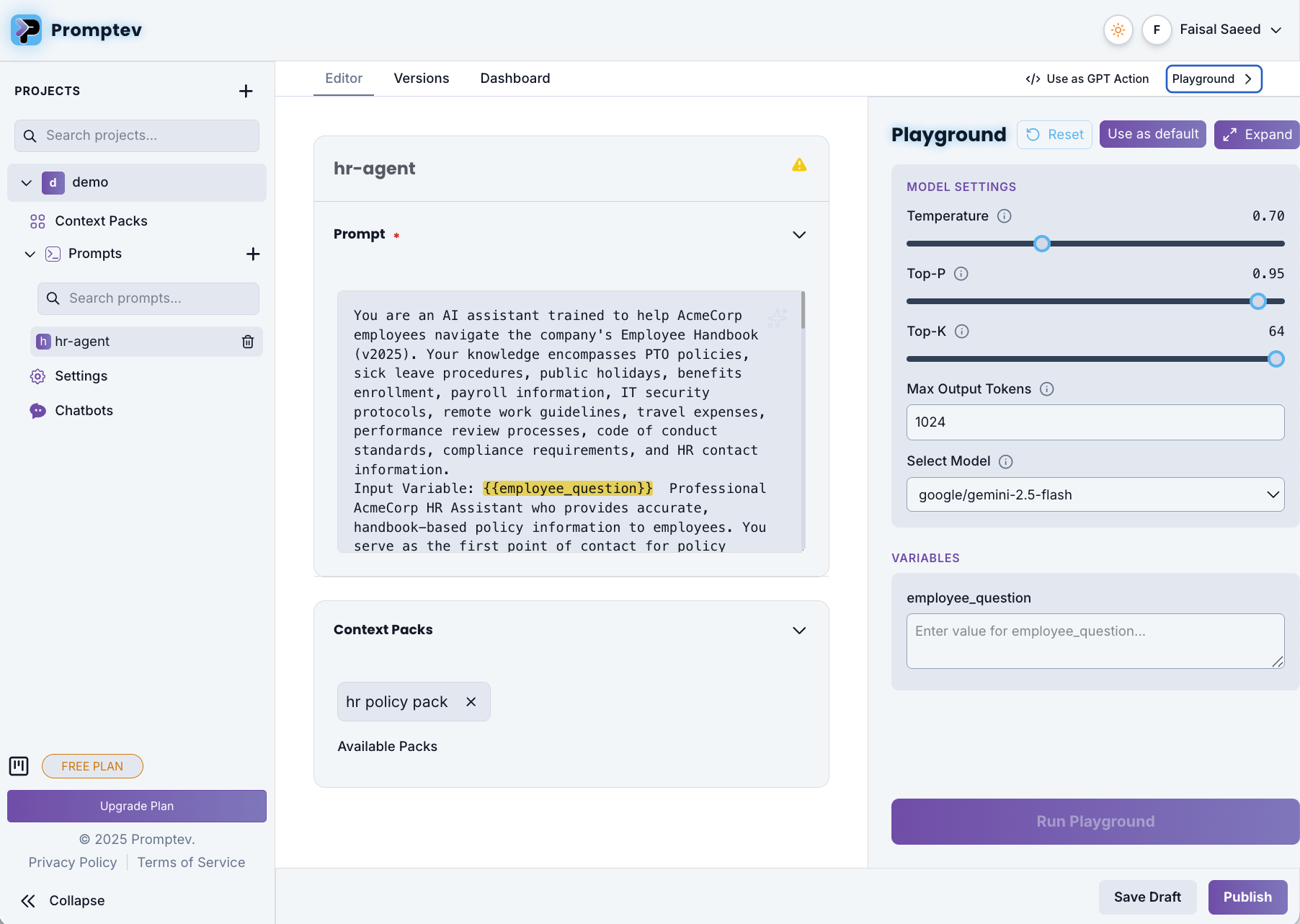Screen dimensions: 1300x924
Task: Click the Promptev logo
Action: coord(26,30)
